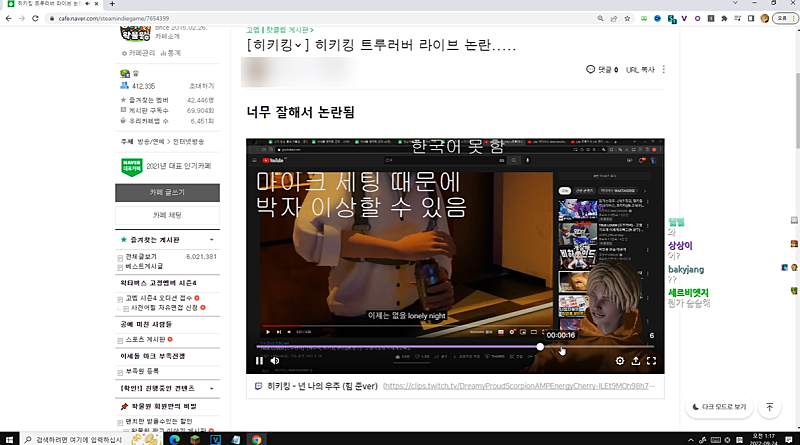This screenshot has height=445, width=800.
Task: Click the speech bubble comments icon
Action: (x=590, y=69)
